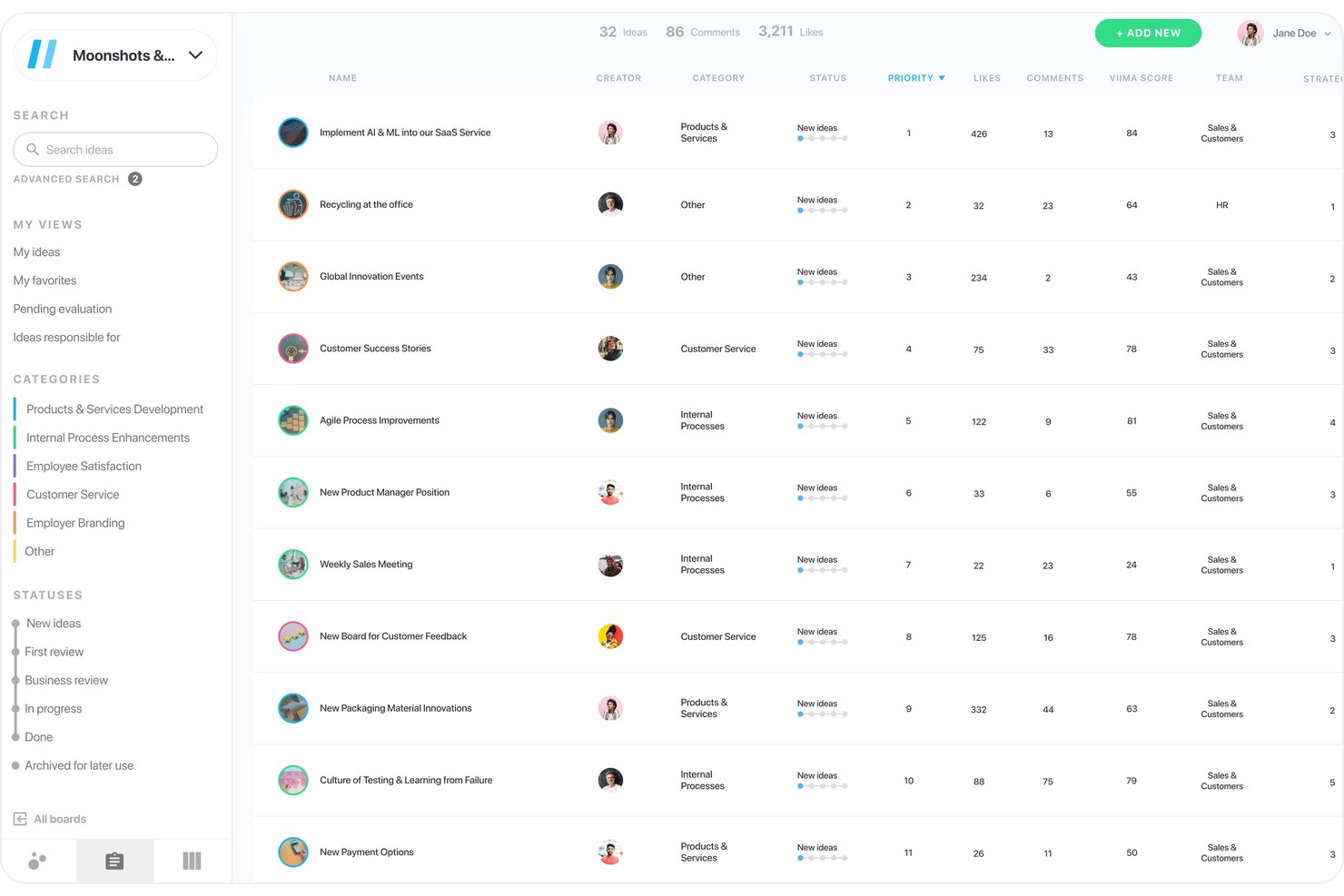Click the Customer Success Stories idea icon
Image resolution: width=1344 pixels, height=896 pixels.
[x=292, y=349]
